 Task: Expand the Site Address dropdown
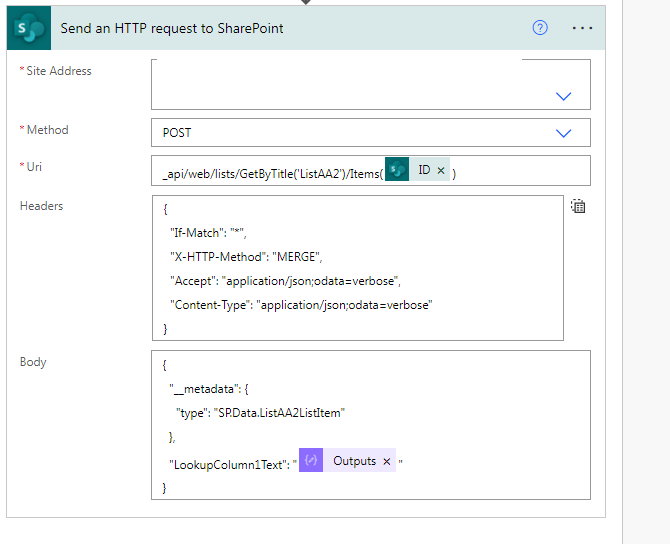click(563, 97)
